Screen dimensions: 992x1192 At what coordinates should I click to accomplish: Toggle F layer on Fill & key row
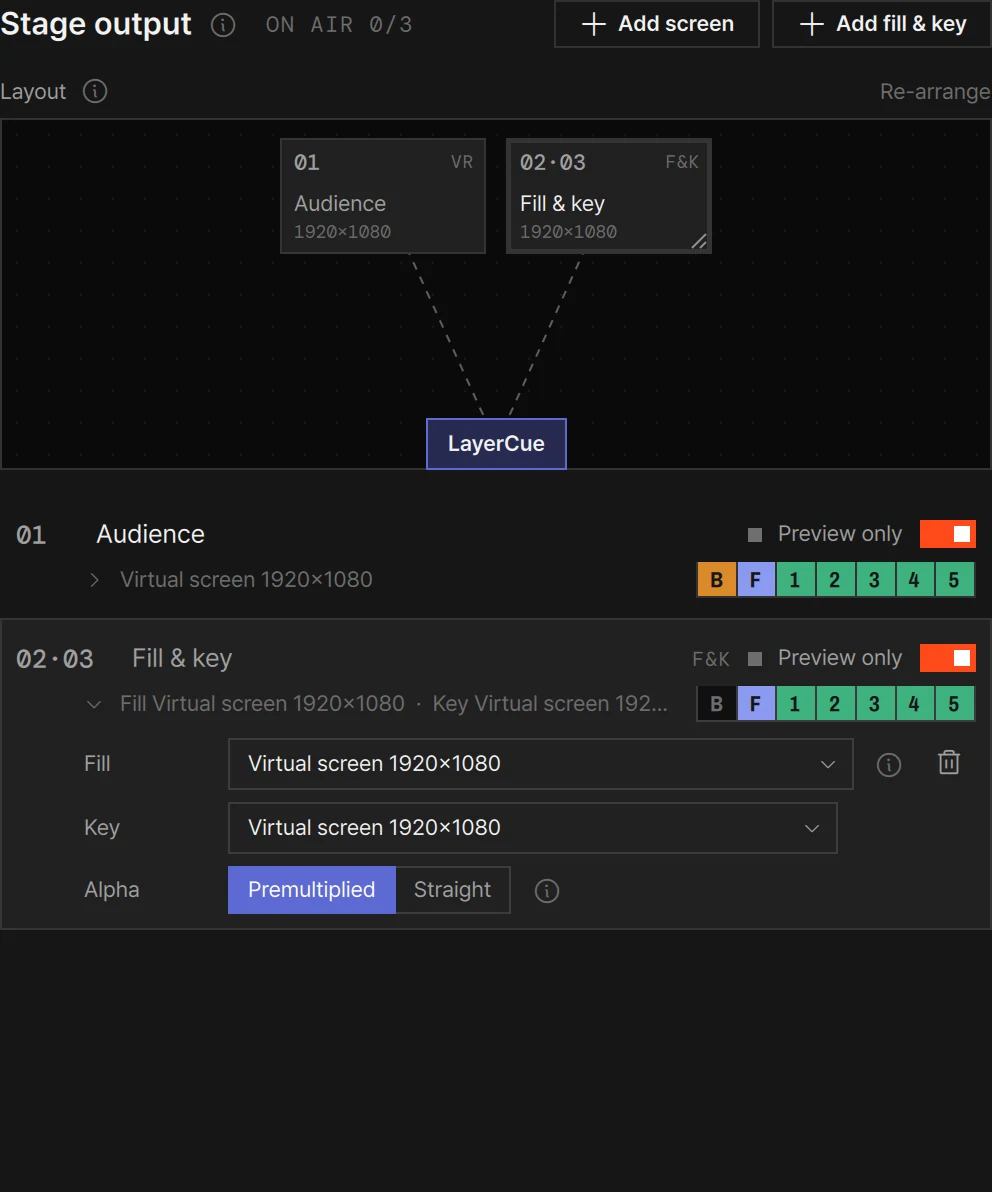(756, 704)
